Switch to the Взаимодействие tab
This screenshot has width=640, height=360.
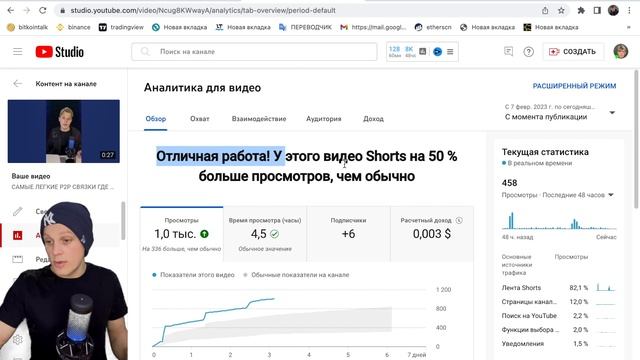coord(259,119)
